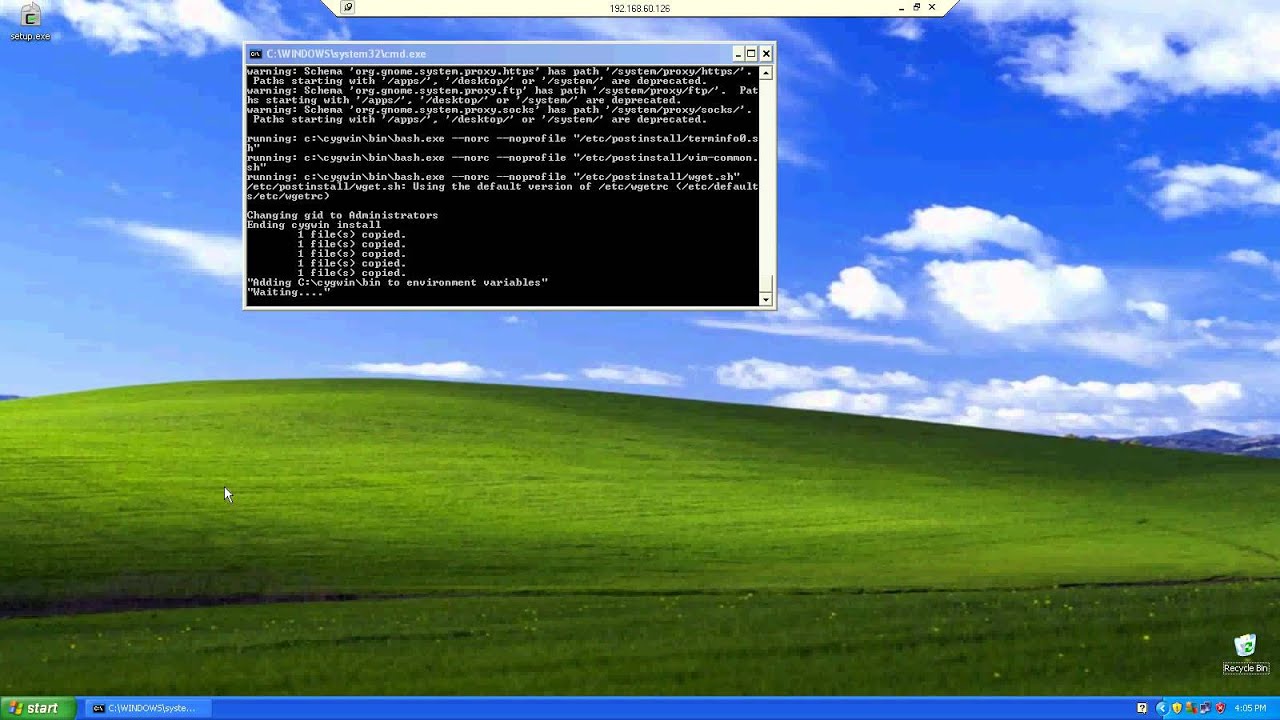Maximize the cmd.exe window

pyautogui.click(x=752, y=54)
